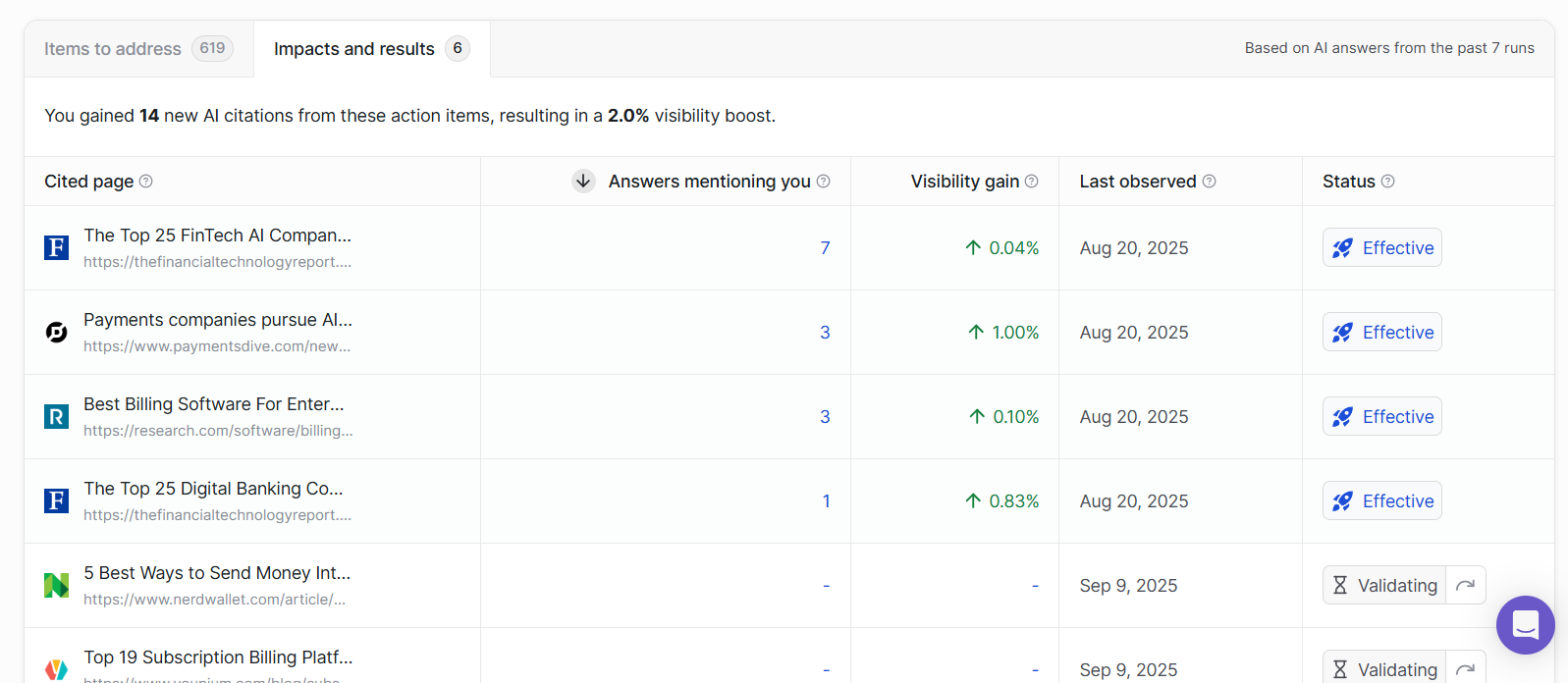Click the PaymentsDive favicon icon

click(57, 333)
